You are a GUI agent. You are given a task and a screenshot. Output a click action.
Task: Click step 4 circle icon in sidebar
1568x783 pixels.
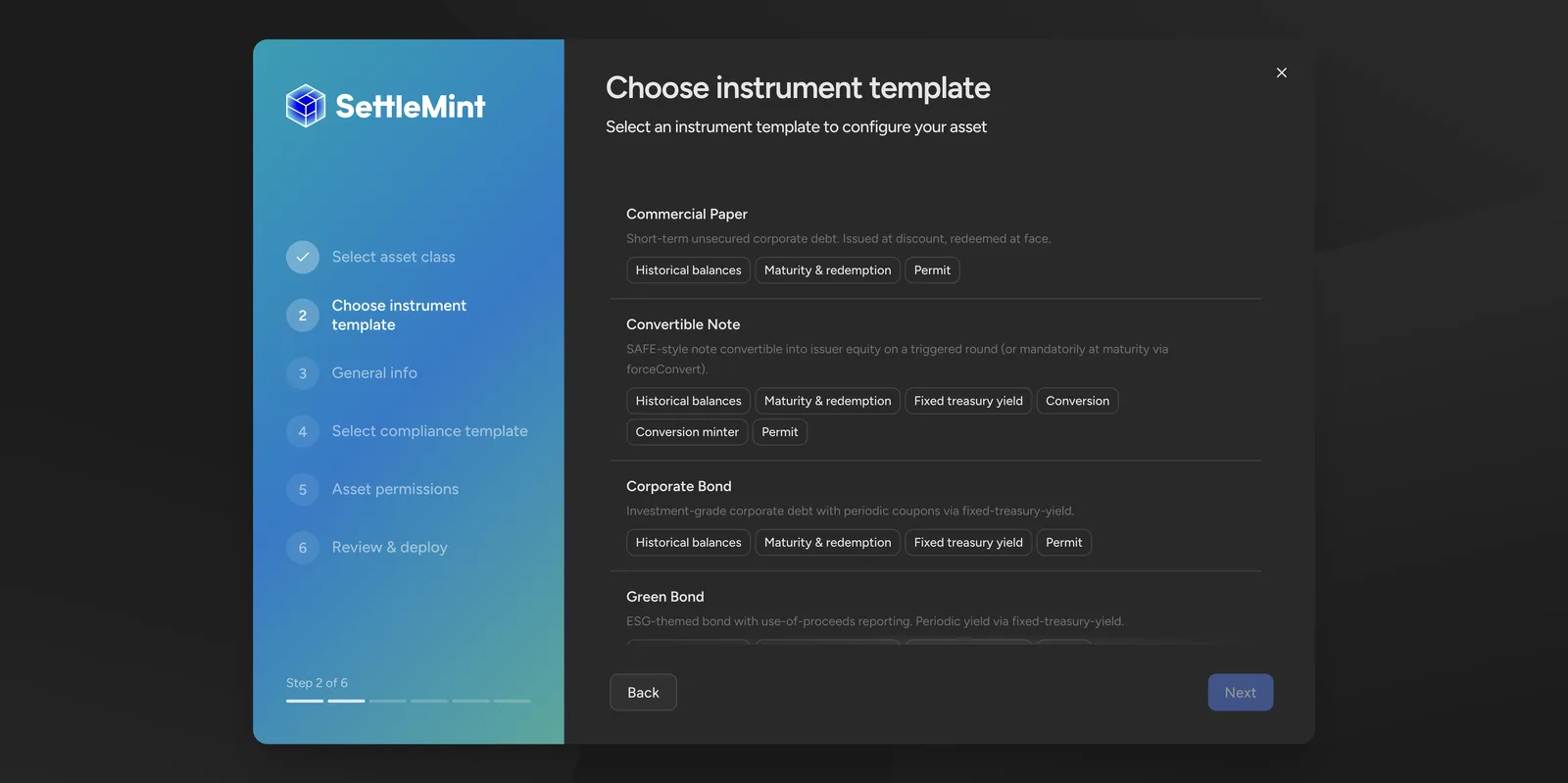coord(303,431)
